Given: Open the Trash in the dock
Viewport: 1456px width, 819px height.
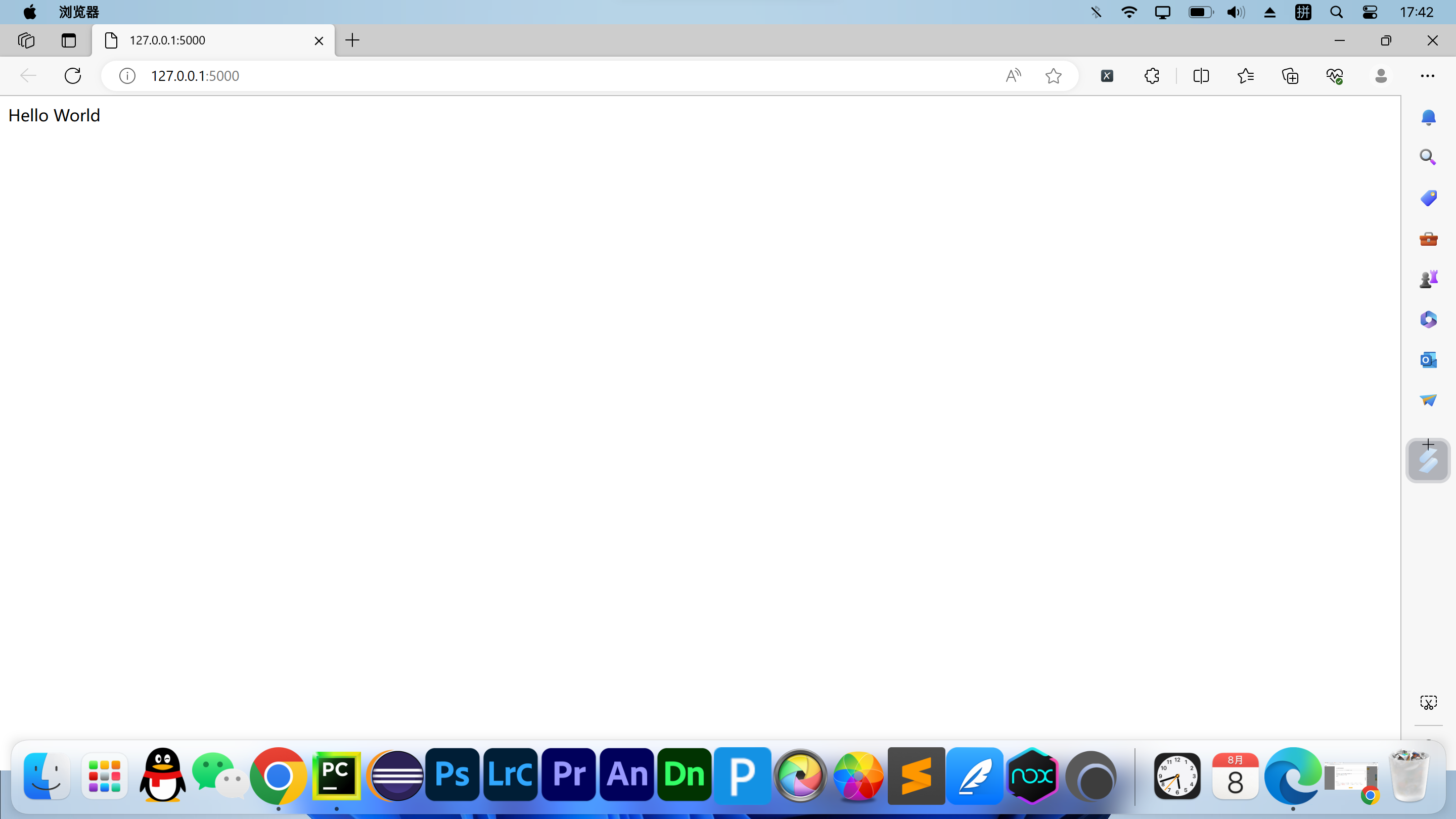Looking at the screenshot, I should 1409,776.
